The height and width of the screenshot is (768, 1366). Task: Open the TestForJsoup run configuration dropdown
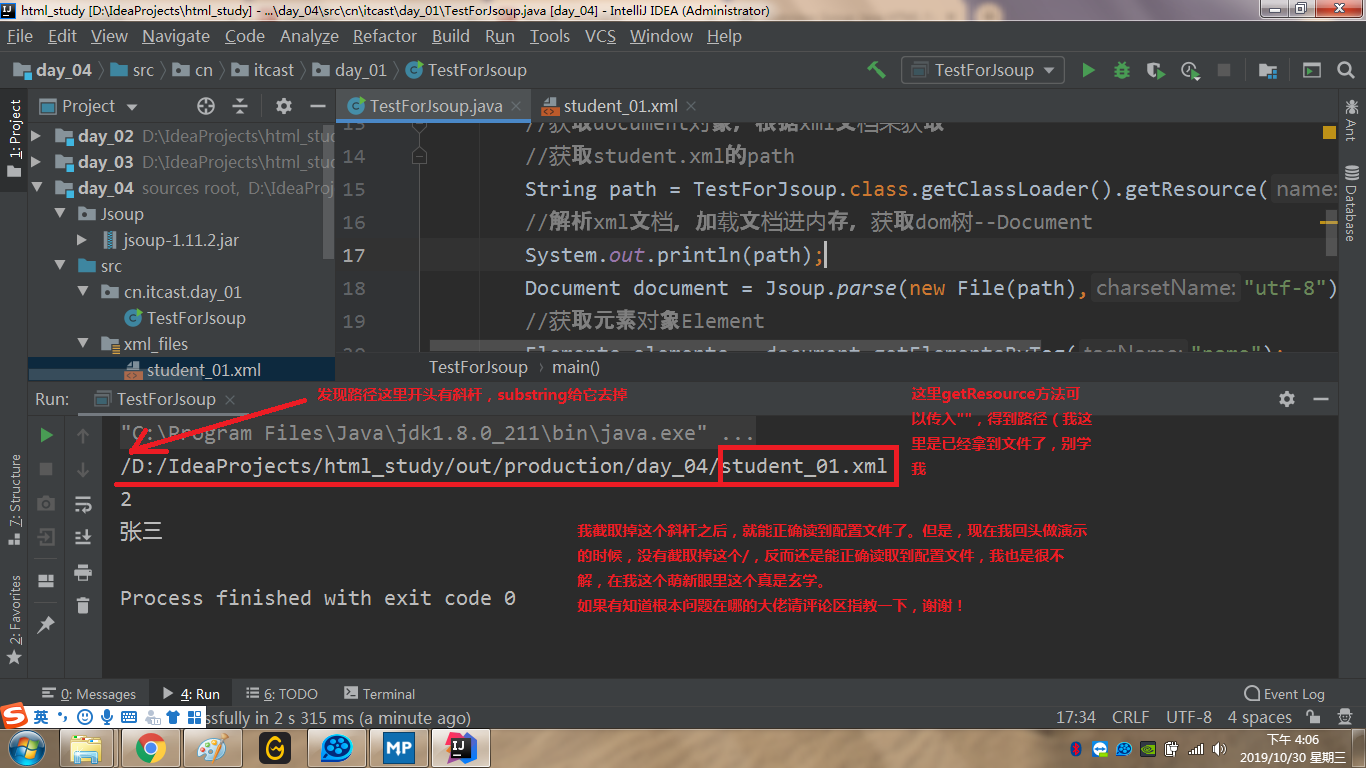click(x=982, y=70)
